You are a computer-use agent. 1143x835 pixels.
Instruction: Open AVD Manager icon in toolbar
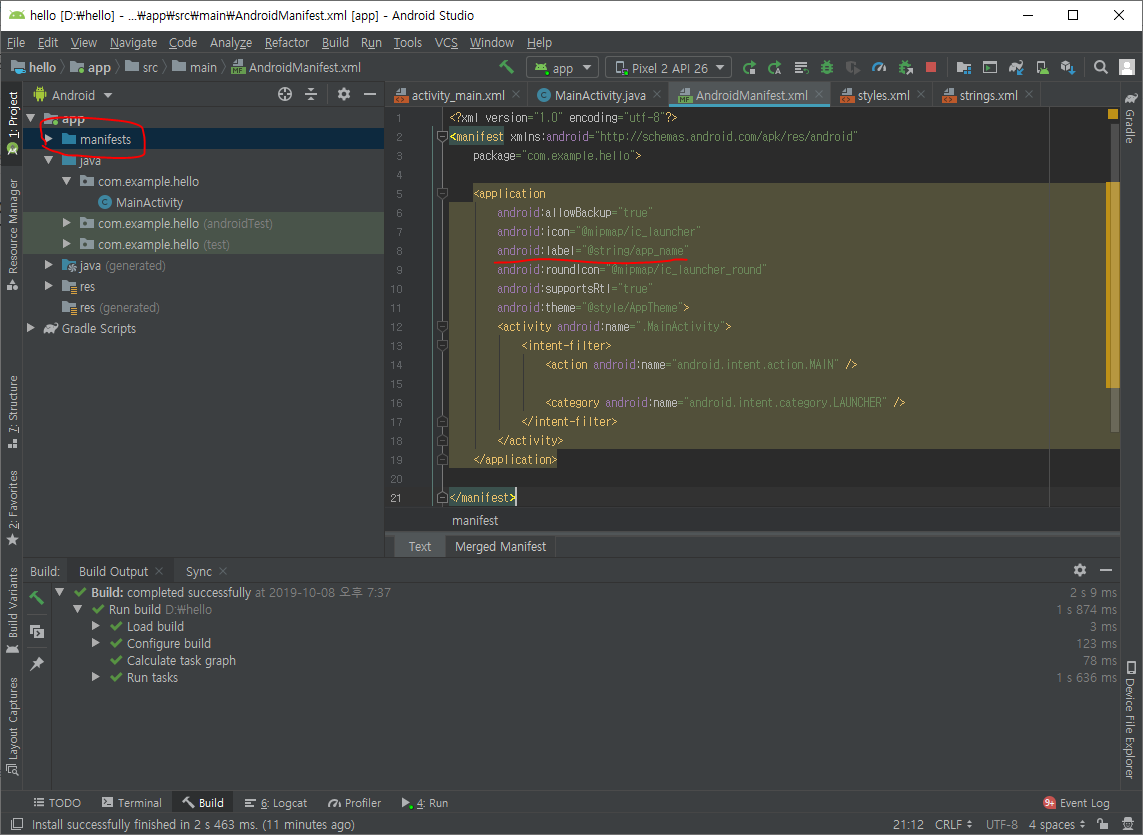pos(1042,68)
